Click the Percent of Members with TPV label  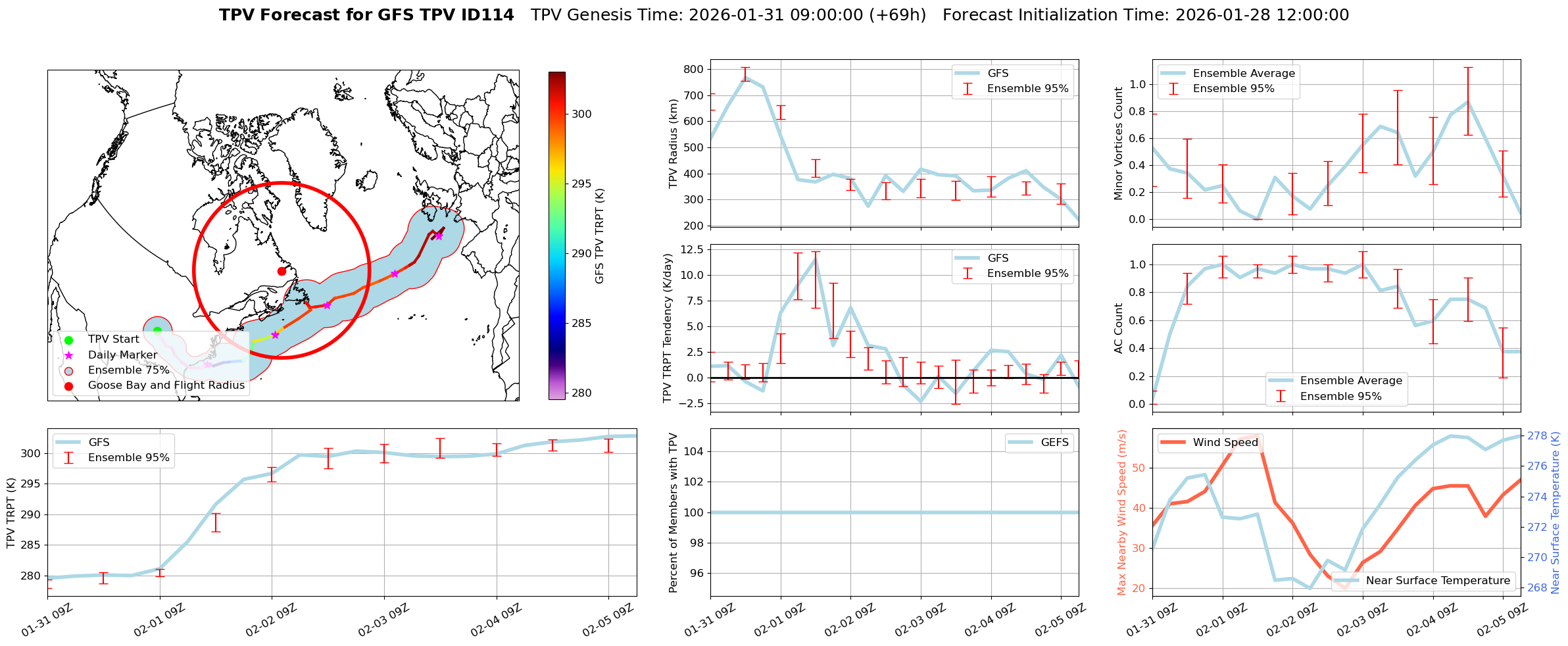[x=673, y=512]
